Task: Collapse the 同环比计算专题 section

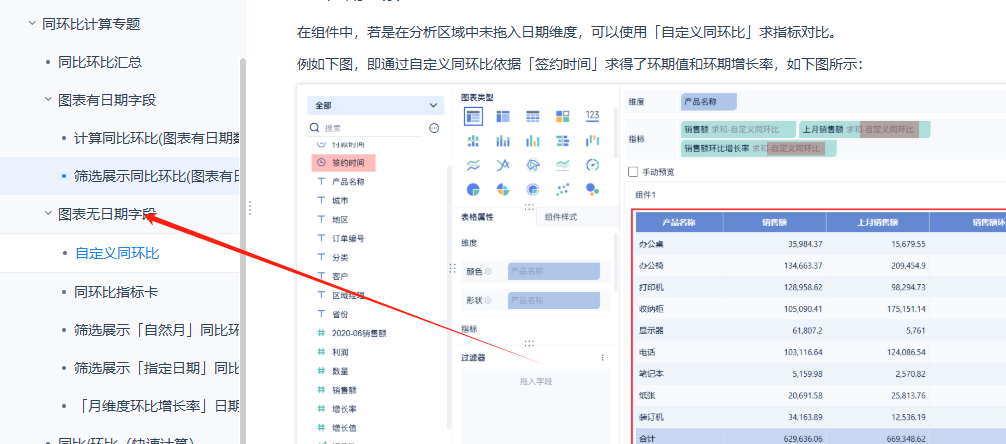Action: 31,23
